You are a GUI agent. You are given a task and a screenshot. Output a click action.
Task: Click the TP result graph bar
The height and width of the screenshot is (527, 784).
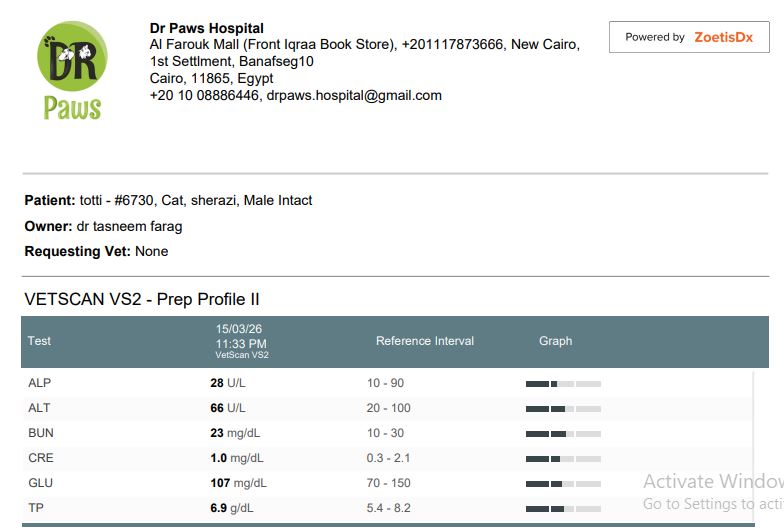click(x=563, y=509)
